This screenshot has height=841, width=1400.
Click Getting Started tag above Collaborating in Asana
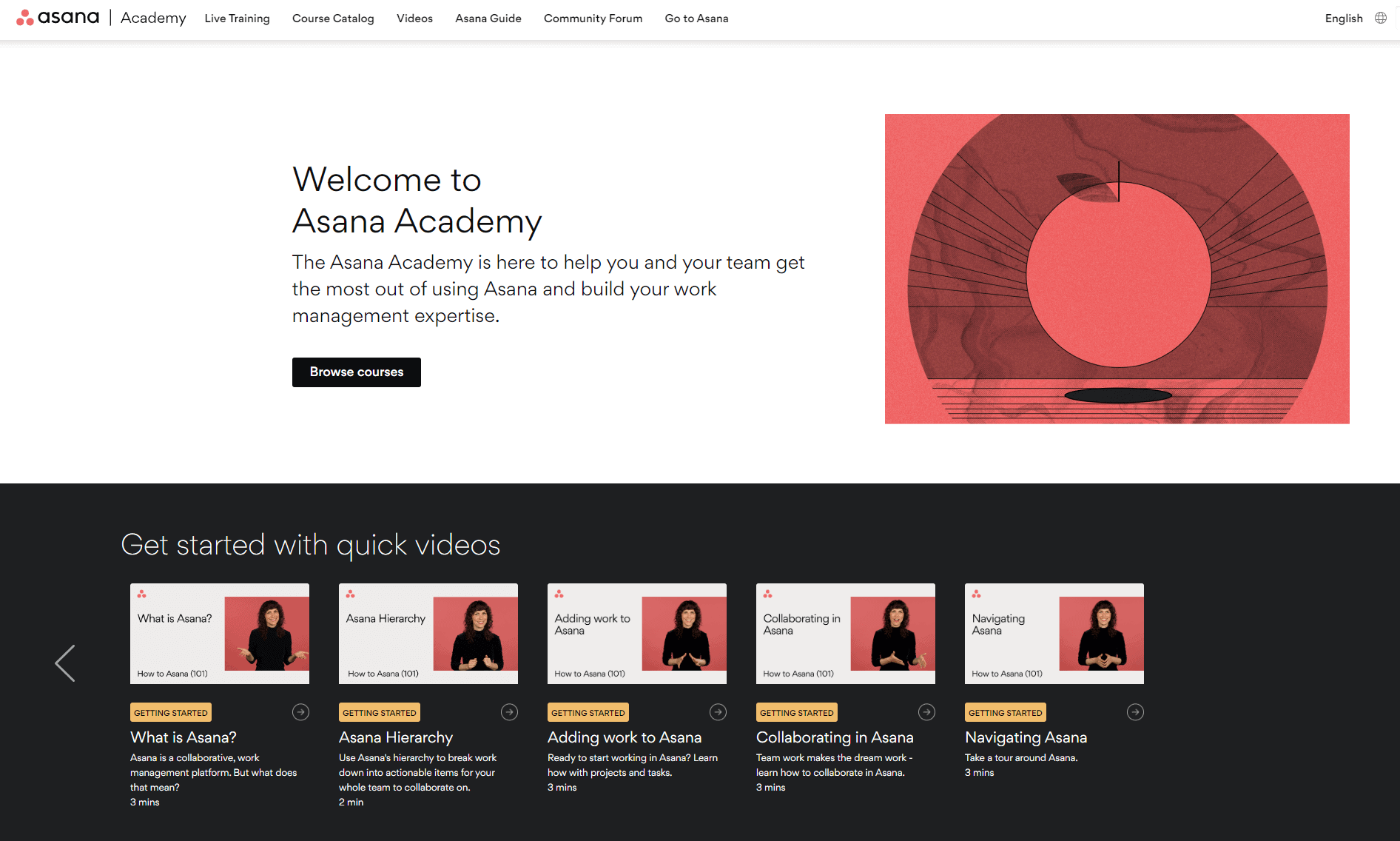click(x=797, y=712)
